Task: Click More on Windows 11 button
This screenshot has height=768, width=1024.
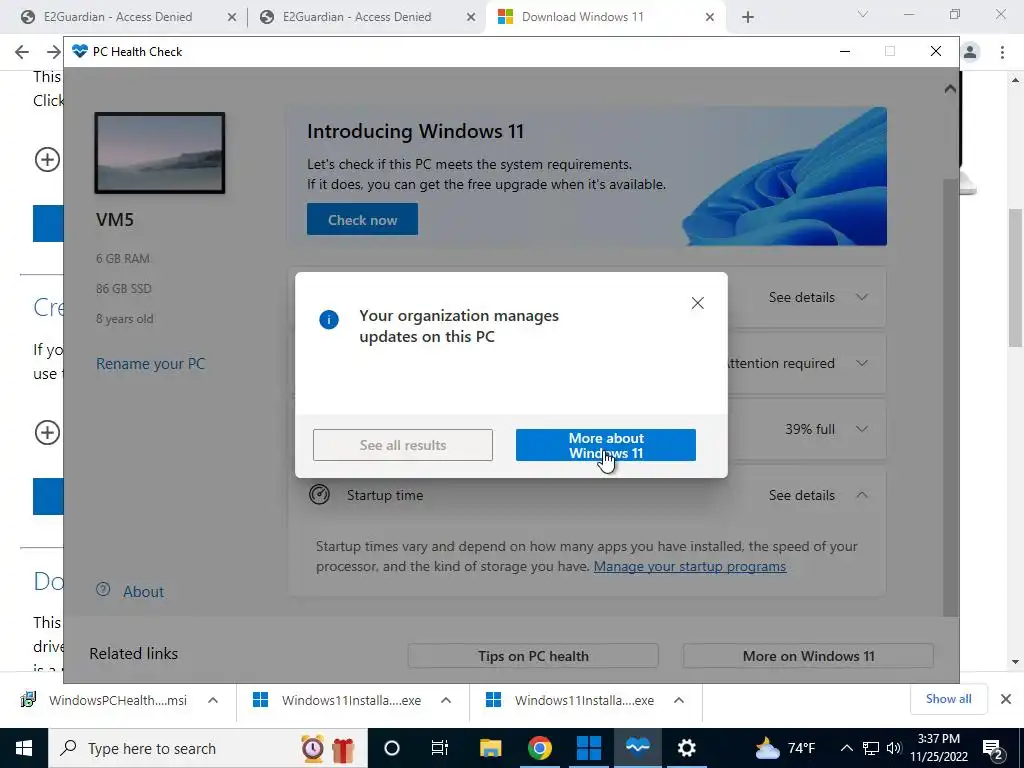Action: tap(808, 656)
